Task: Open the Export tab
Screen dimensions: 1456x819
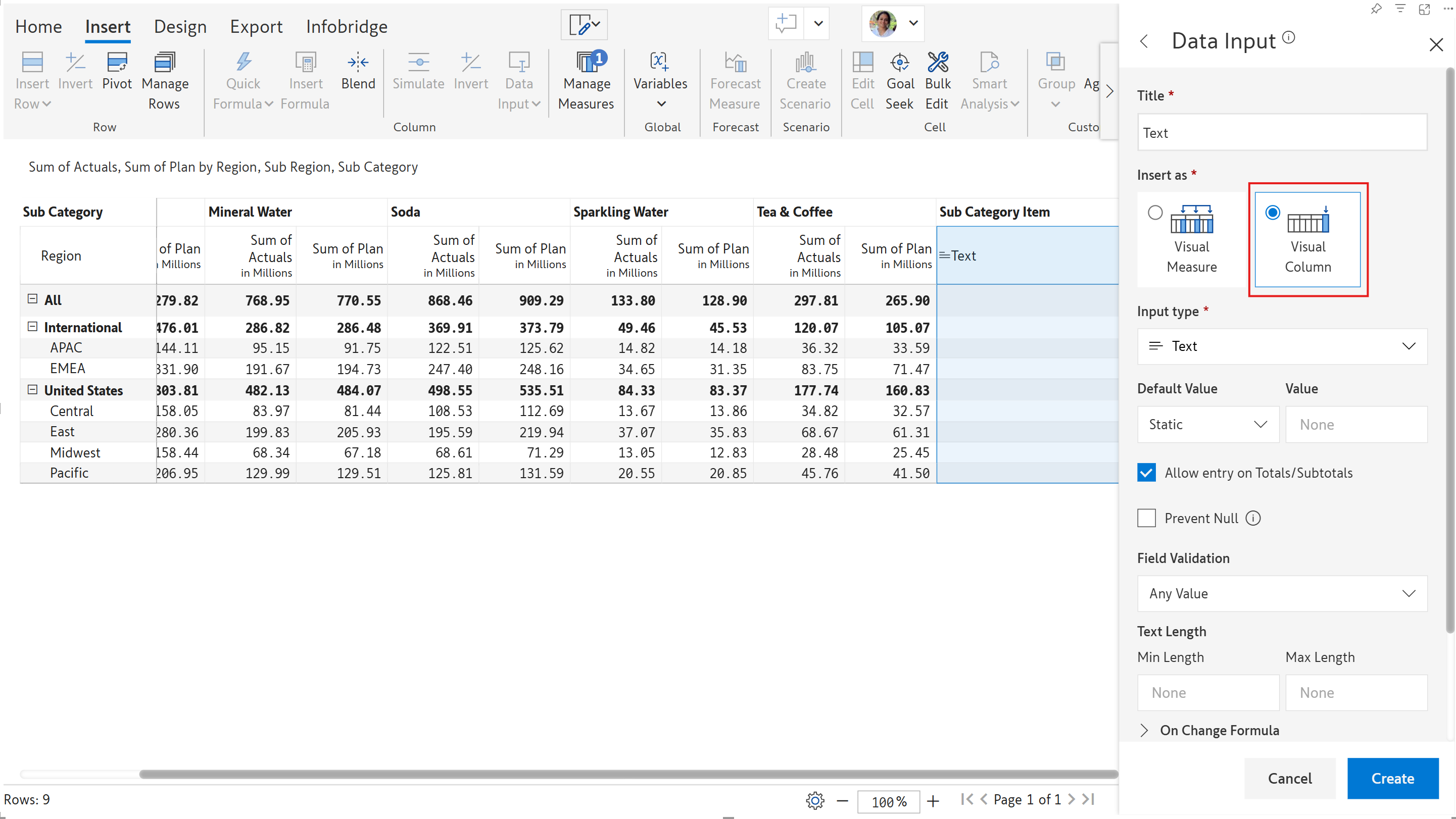Action: pos(256,27)
